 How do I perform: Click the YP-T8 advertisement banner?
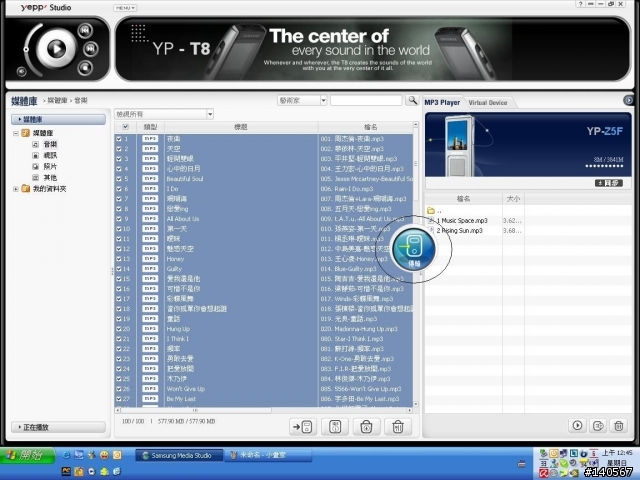(x=373, y=49)
